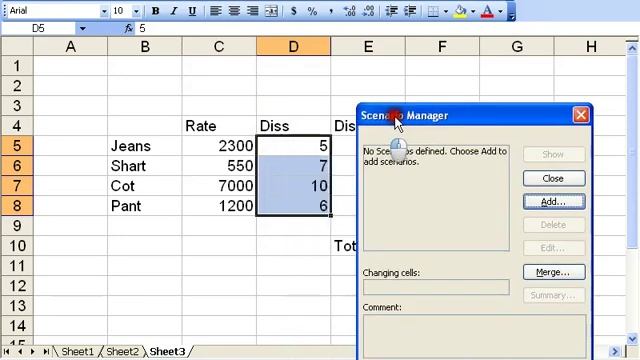Click the scenarios list box
Screen dimensions: 640x360
(436, 198)
